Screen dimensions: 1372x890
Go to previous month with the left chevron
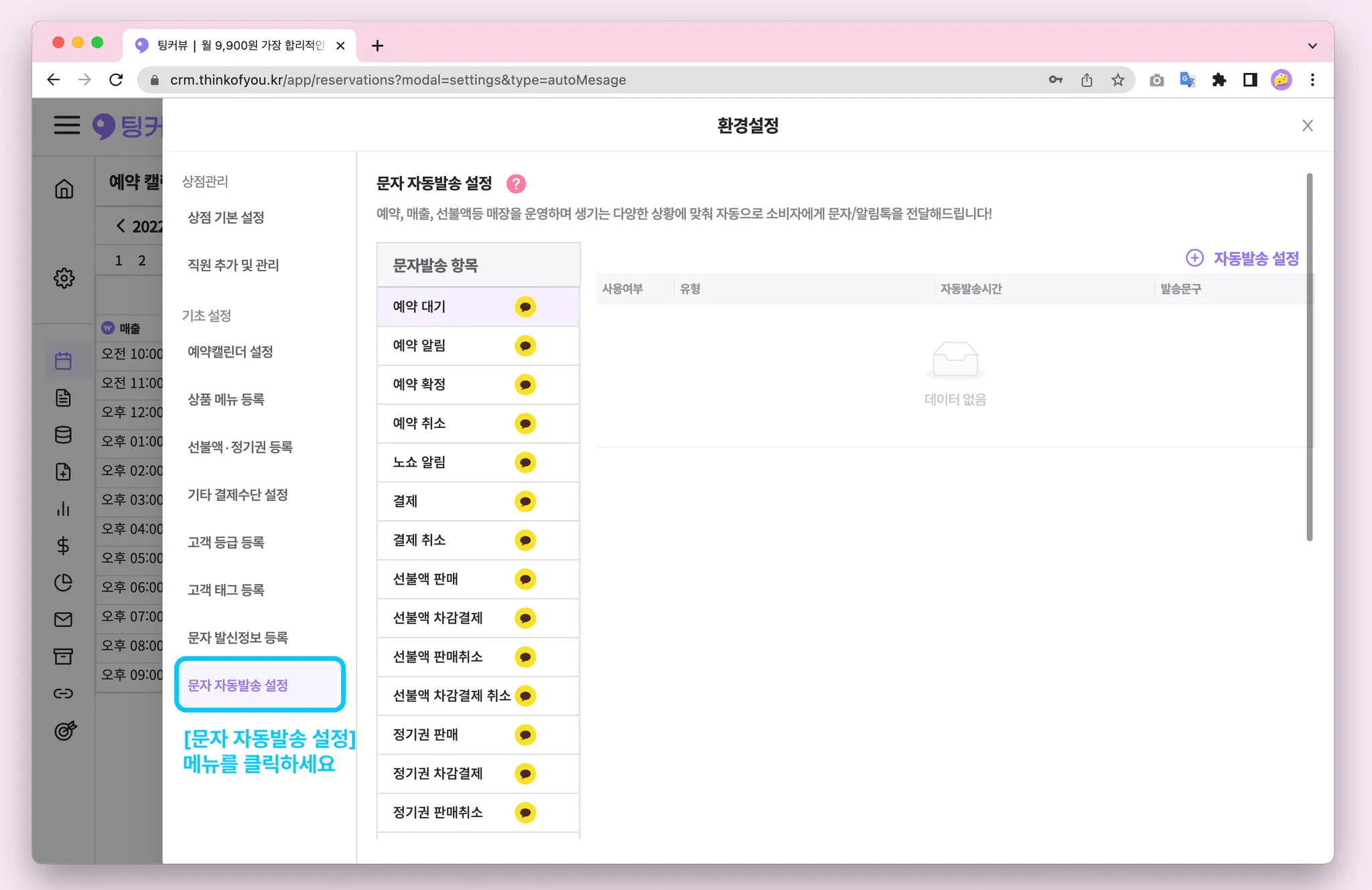(x=121, y=226)
